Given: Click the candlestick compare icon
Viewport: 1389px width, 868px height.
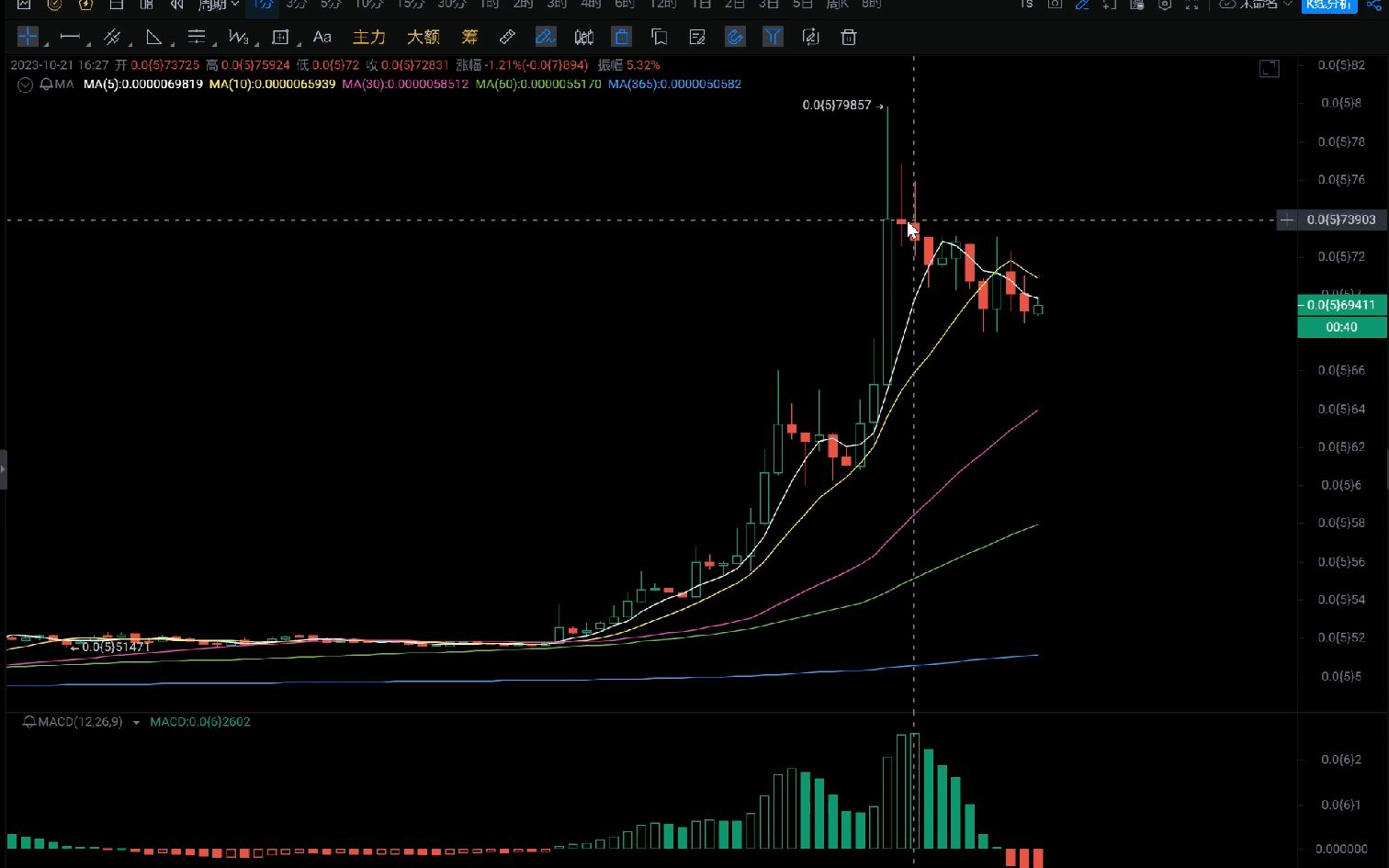Looking at the screenshot, I should pyautogui.click(x=583, y=37).
